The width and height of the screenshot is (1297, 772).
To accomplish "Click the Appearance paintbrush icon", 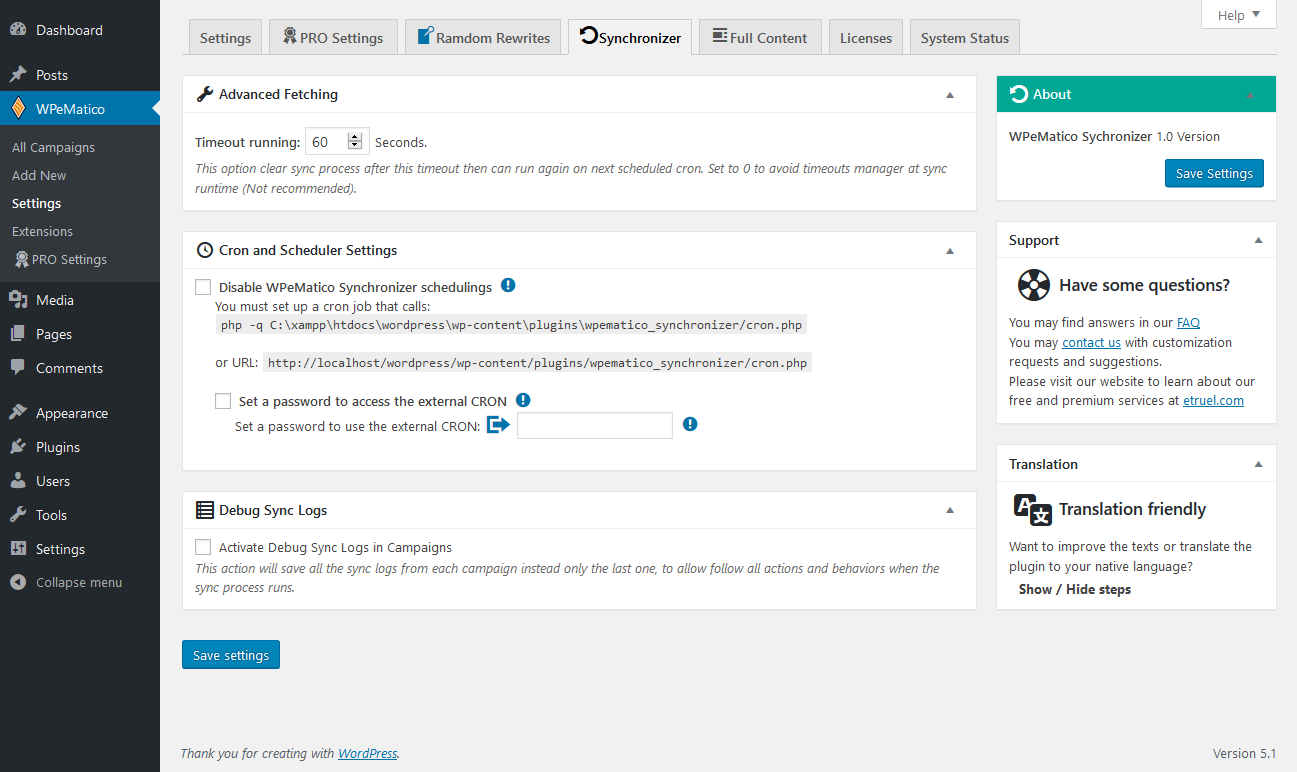I will click(18, 413).
